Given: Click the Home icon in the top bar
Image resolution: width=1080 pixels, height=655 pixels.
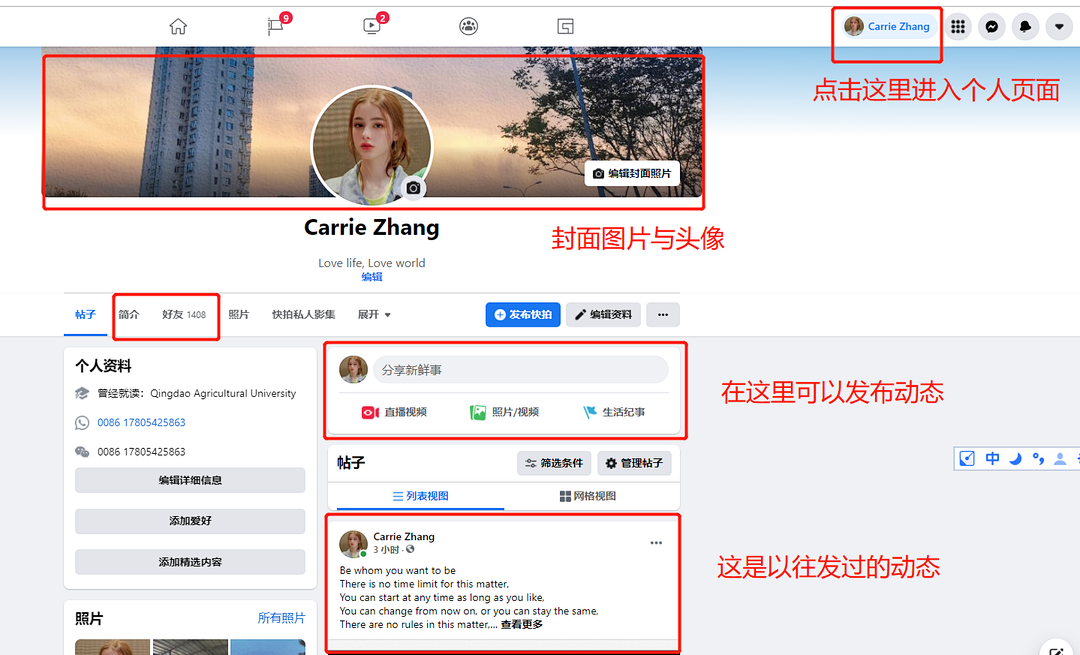Looking at the screenshot, I should pyautogui.click(x=178, y=26).
